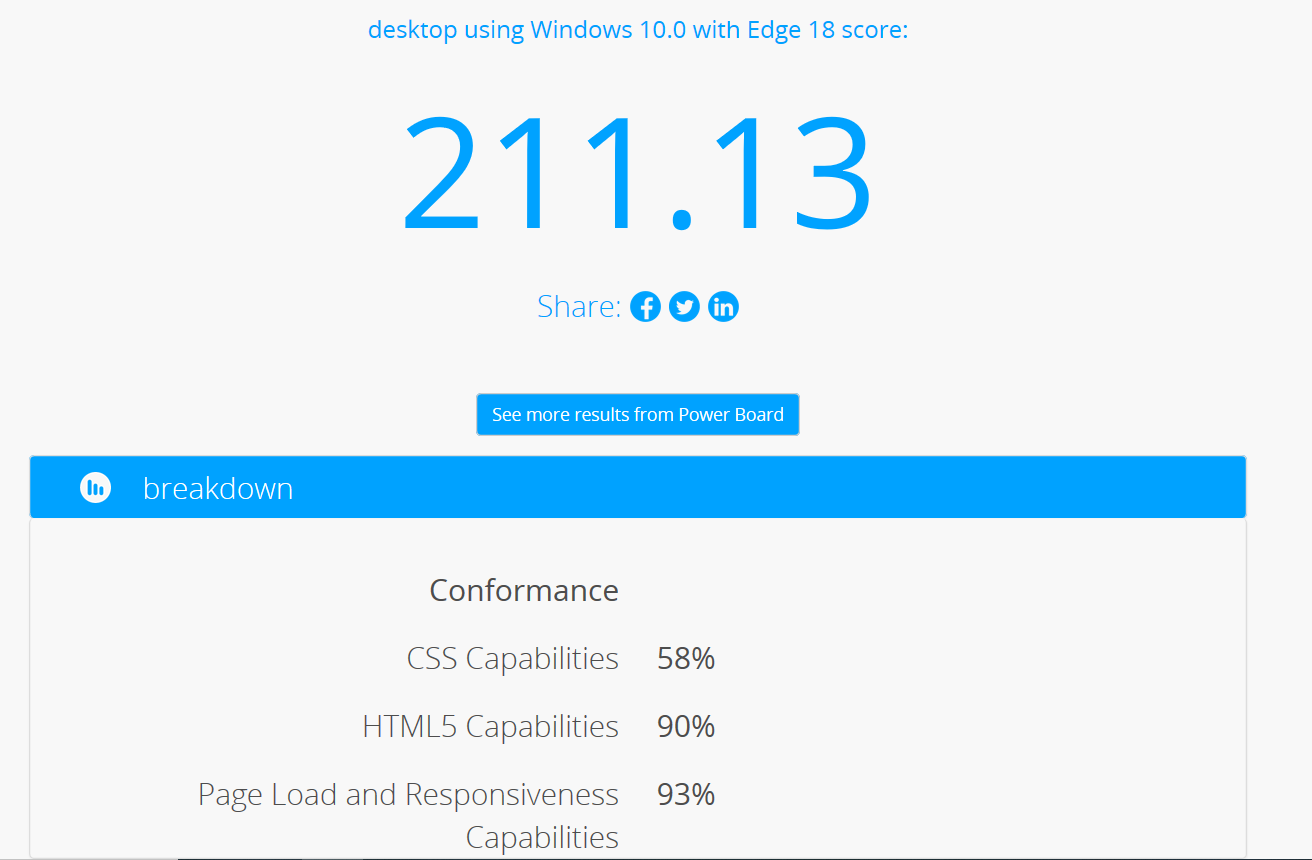Click the 90% HTML5 score value
Image resolution: width=1312 pixels, height=860 pixels.
click(686, 726)
